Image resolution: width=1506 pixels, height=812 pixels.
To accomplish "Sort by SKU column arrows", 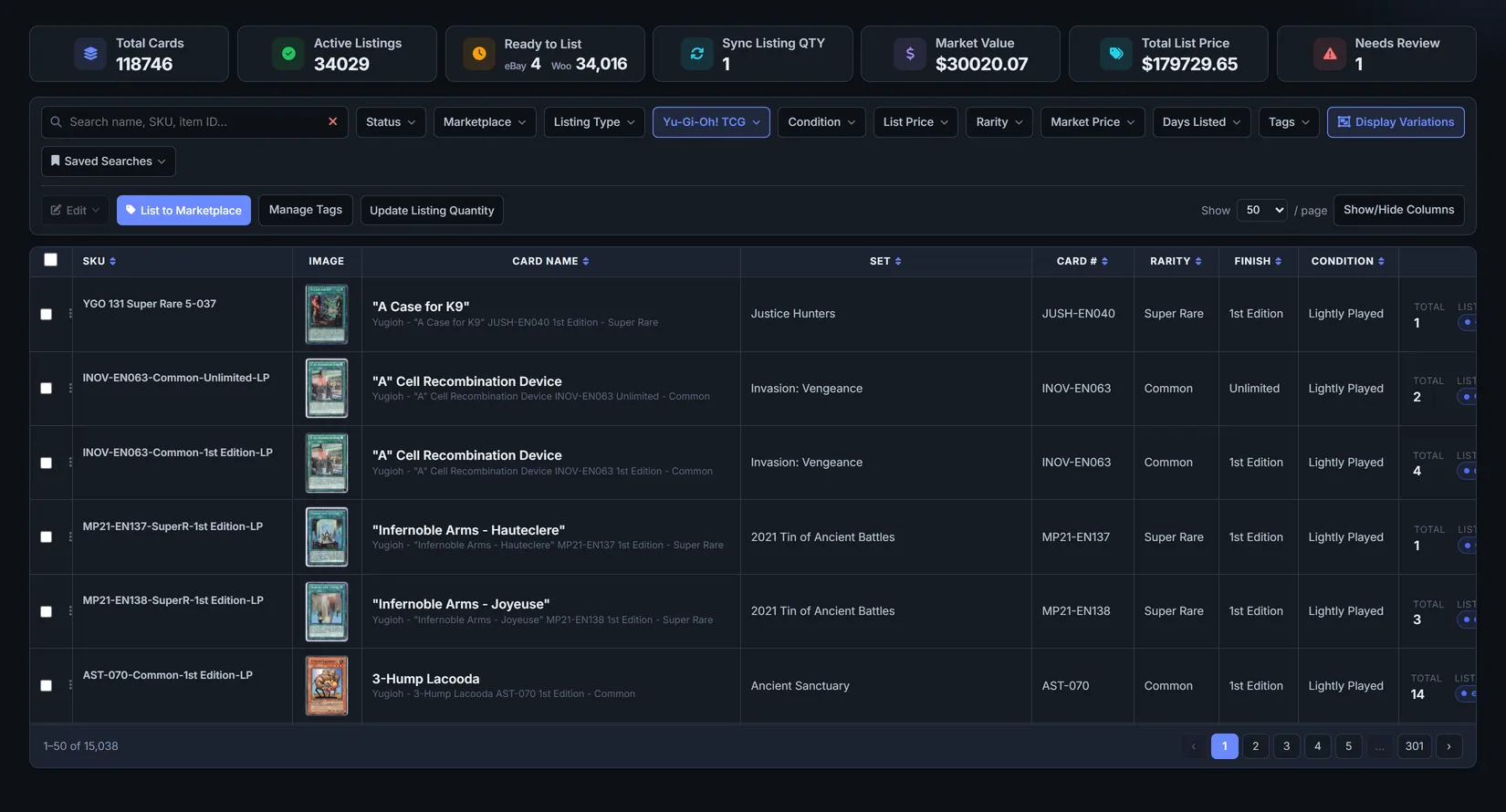I will 112,261.
